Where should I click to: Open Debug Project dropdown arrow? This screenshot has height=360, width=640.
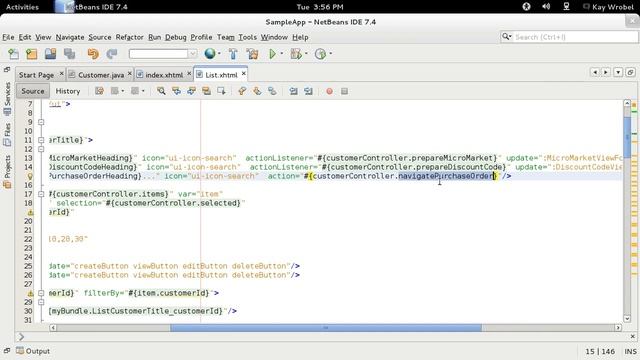pyautogui.click(x=306, y=53)
